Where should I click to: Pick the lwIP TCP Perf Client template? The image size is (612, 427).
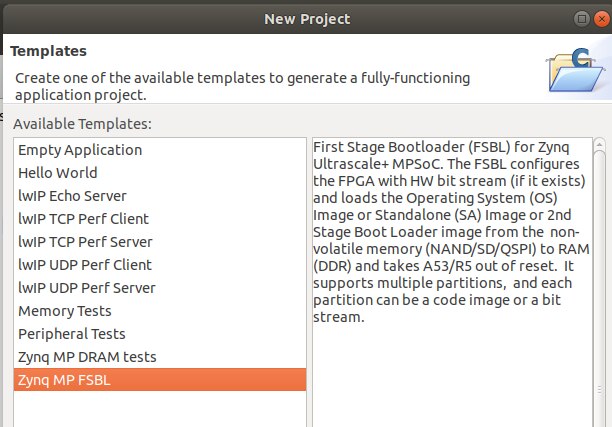83,219
